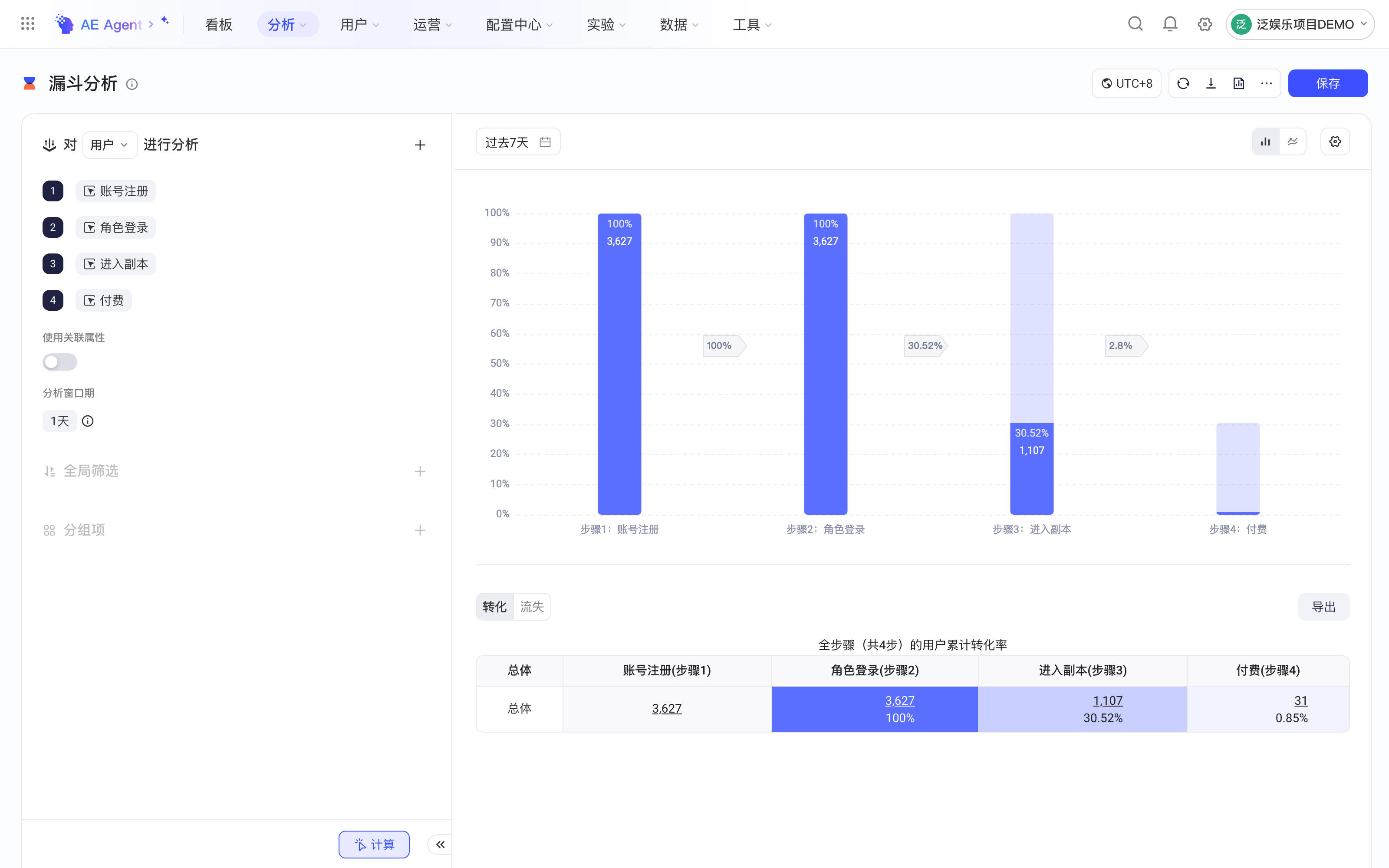
Task: Add a 分组项 group with plus
Action: click(420, 530)
